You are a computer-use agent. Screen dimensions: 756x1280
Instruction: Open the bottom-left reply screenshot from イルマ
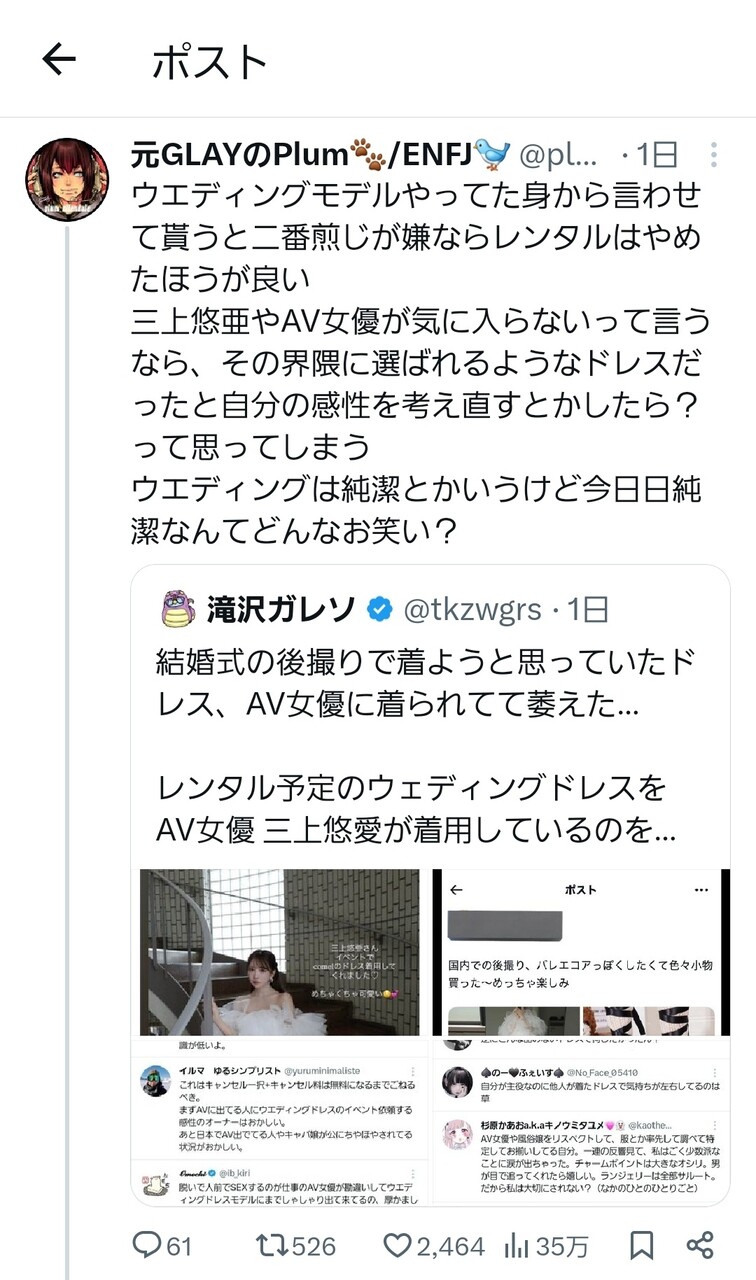click(280, 1122)
